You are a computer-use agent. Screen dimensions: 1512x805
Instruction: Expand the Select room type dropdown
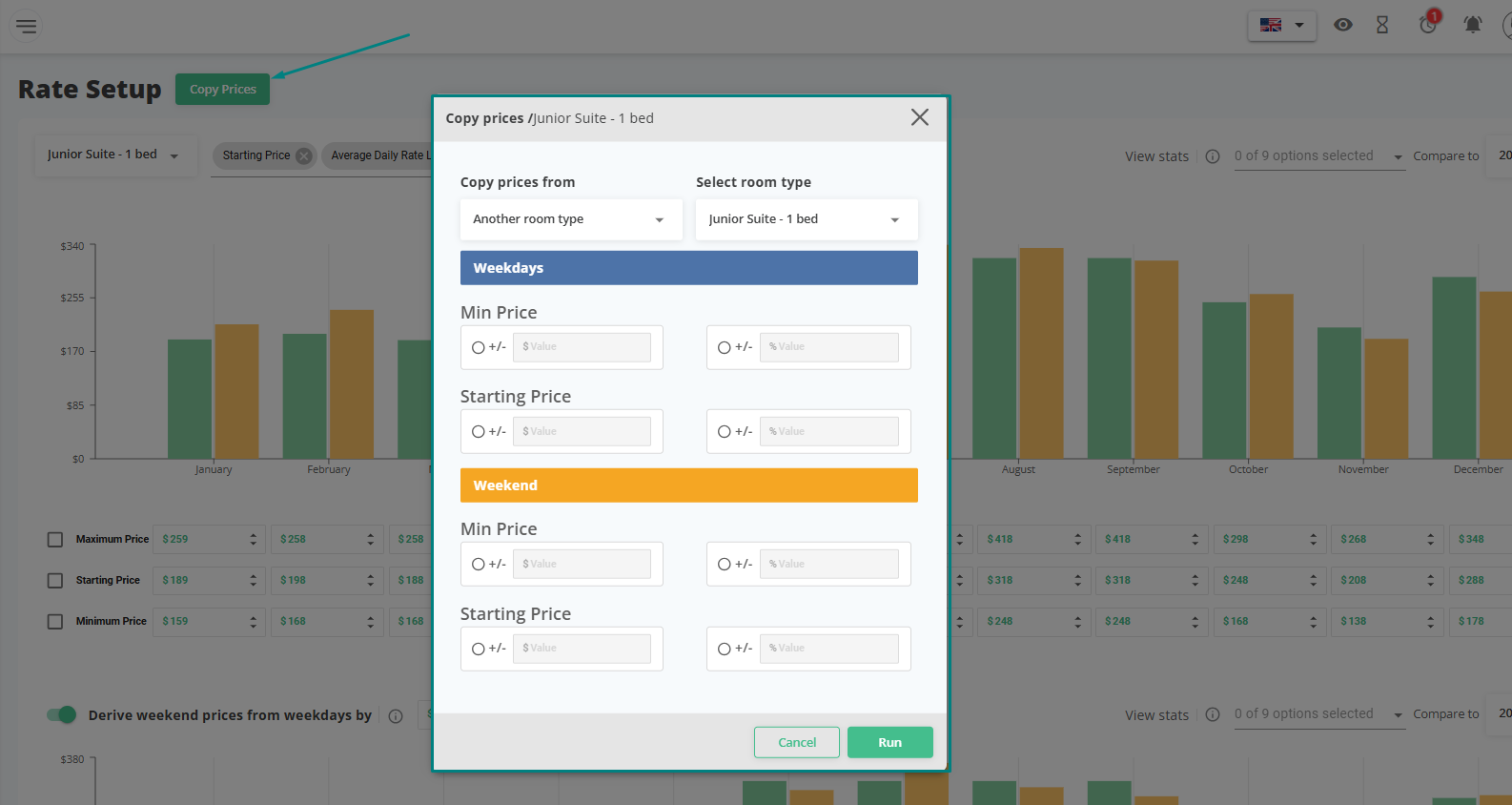(x=806, y=219)
